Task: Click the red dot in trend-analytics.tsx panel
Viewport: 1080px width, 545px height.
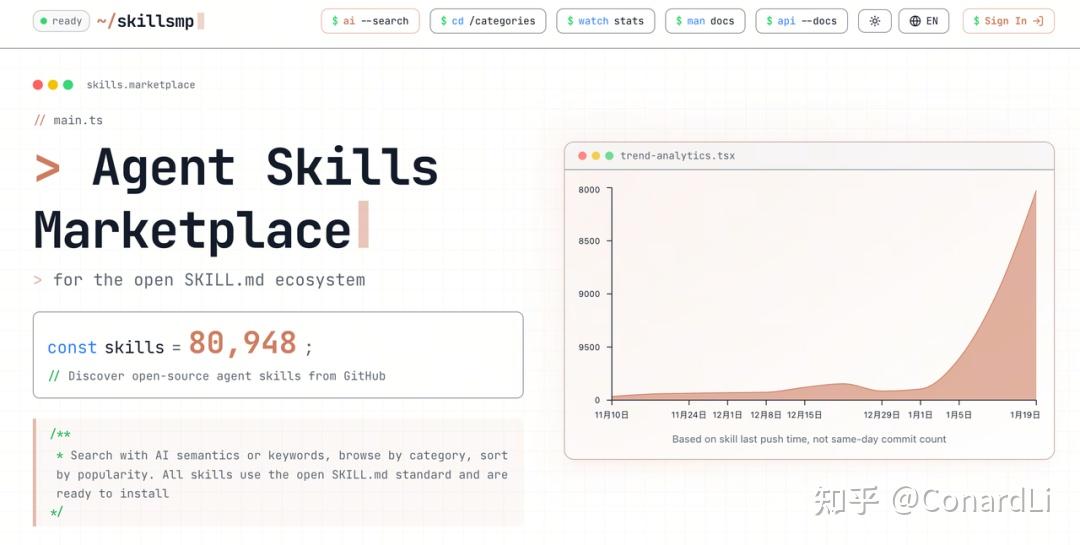Action: click(x=582, y=156)
